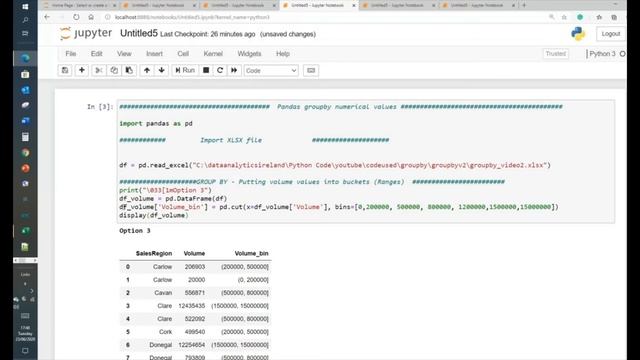Close the active Untitled5 browser tab
Screen dimensions: 640x360
point(354,5)
